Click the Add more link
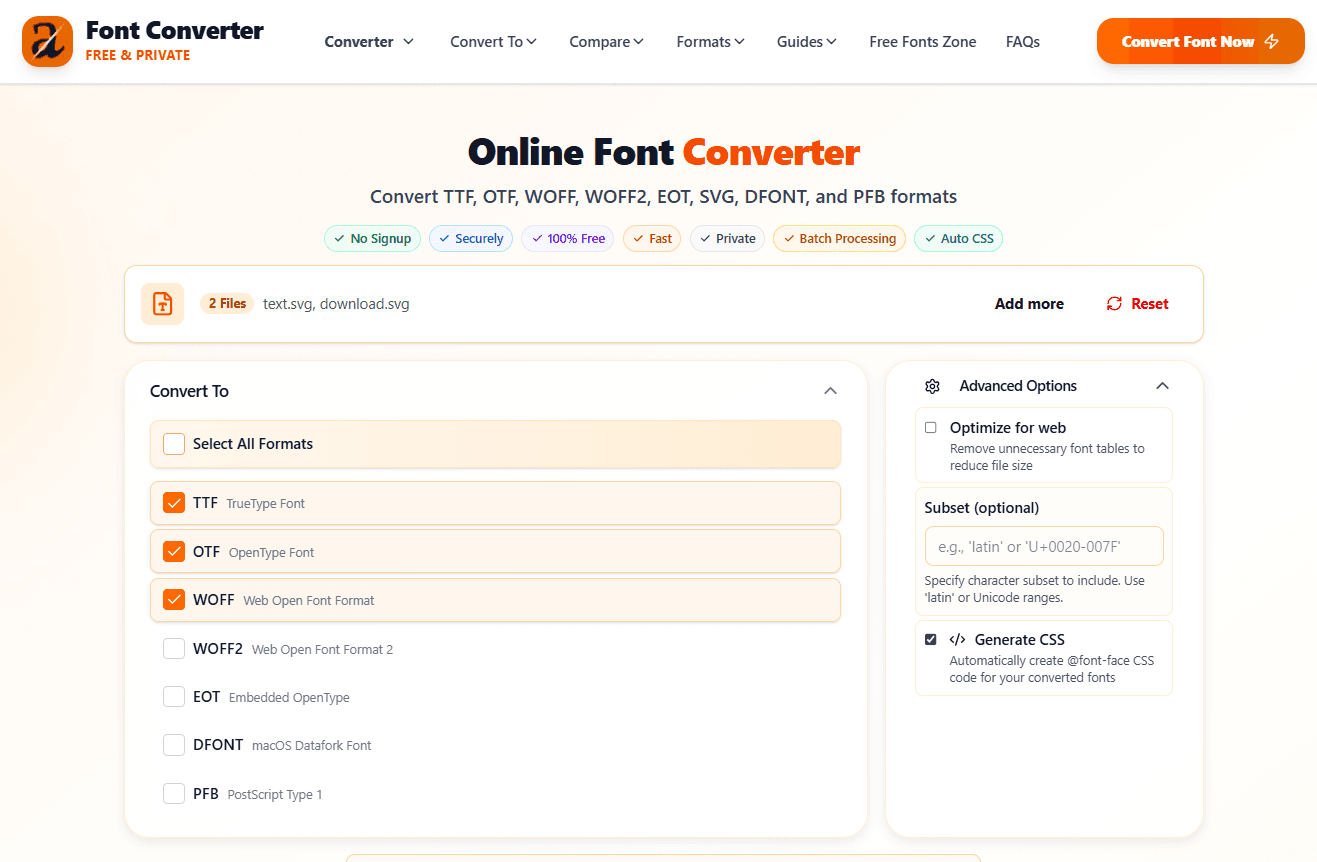This screenshot has width=1317, height=862. point(1029,303)
